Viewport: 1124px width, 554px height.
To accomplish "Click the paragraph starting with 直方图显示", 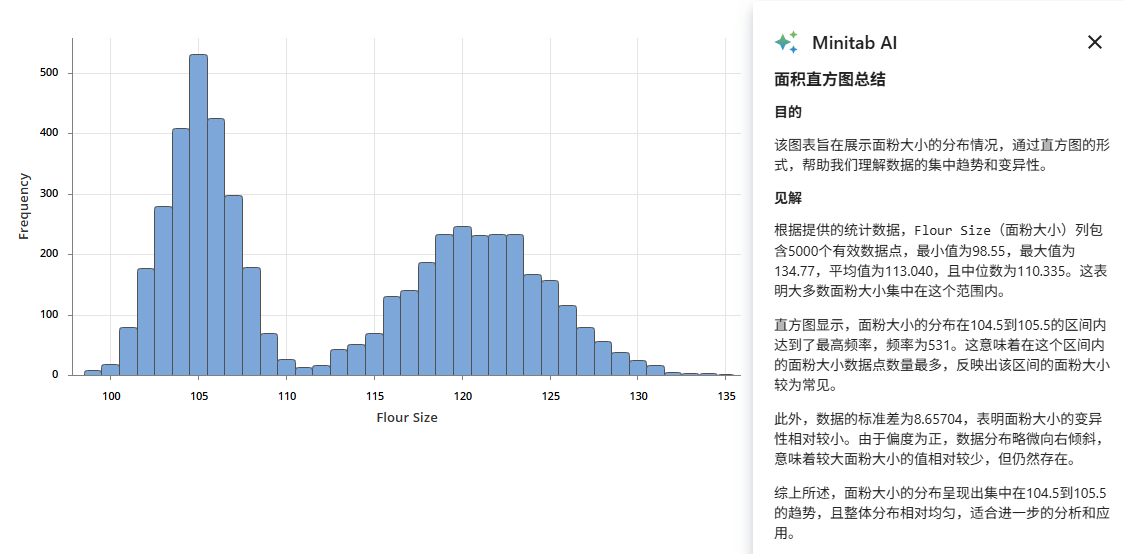I will point(942,355).
